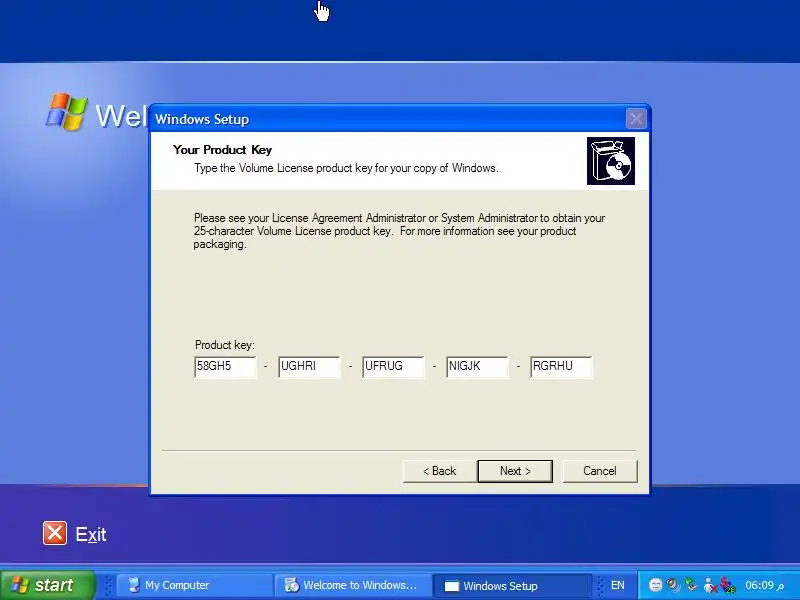Screen dimensions: 800x600
Task: Click the Windows flag logo on welcome screen
Action: pyautogui.click(x=66, y=111)
